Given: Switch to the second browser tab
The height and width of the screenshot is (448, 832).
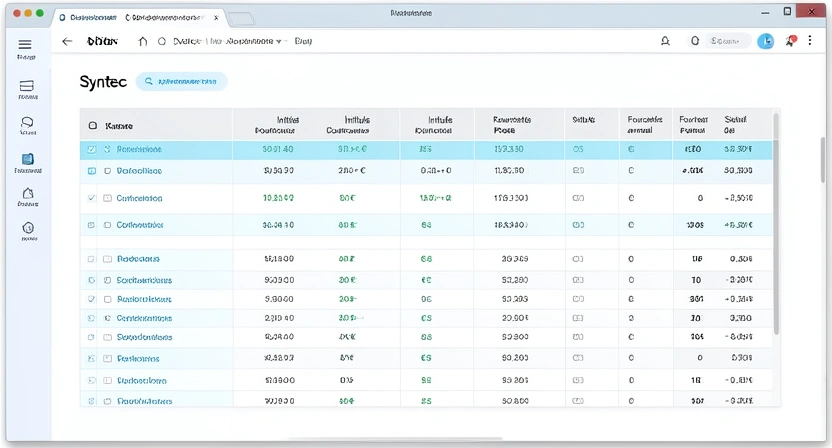Looking at the screenshot, I should [x=166, y=18].
